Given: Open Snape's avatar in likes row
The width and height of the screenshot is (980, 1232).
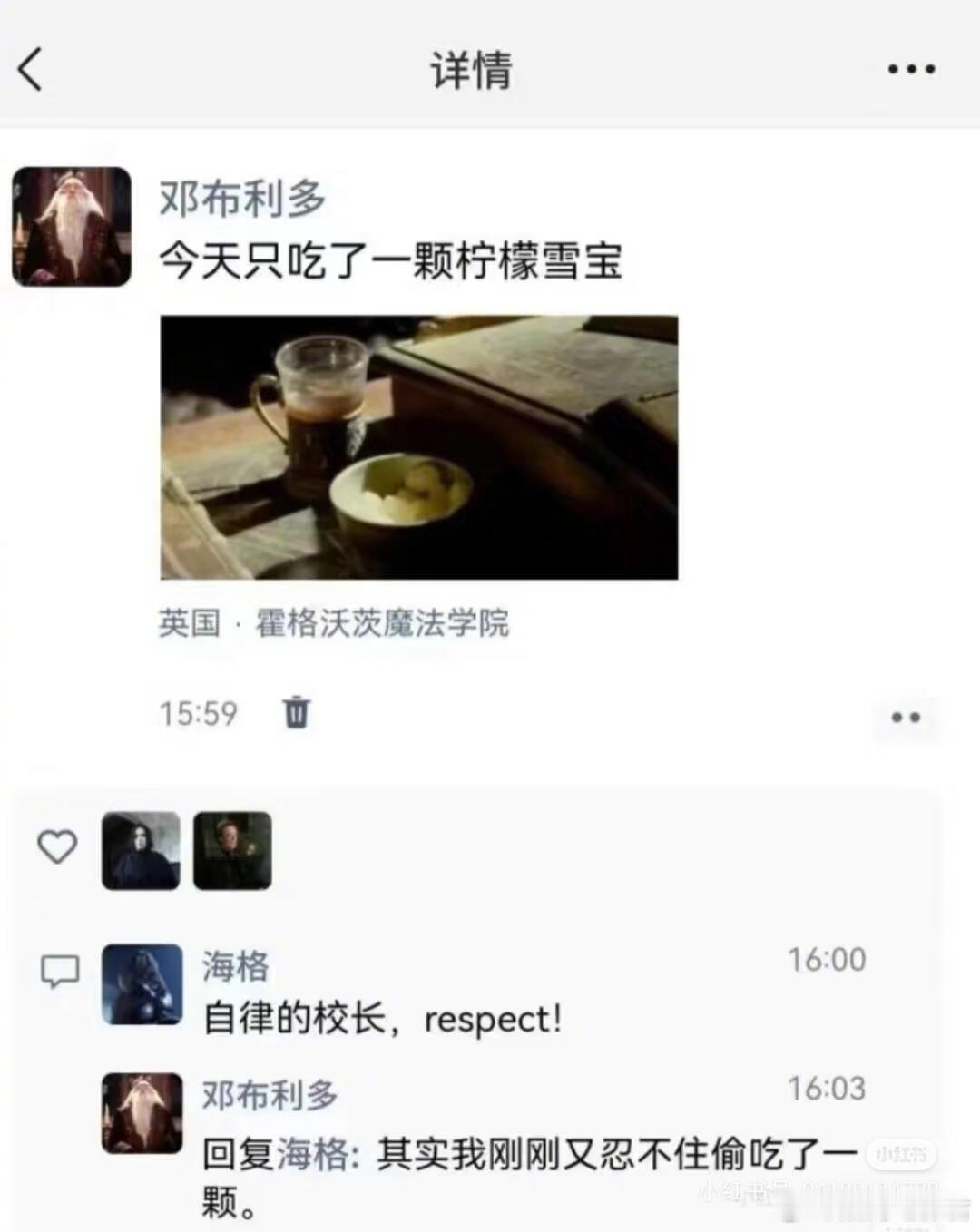Looking at the screenshot, I should pos(141,851).
